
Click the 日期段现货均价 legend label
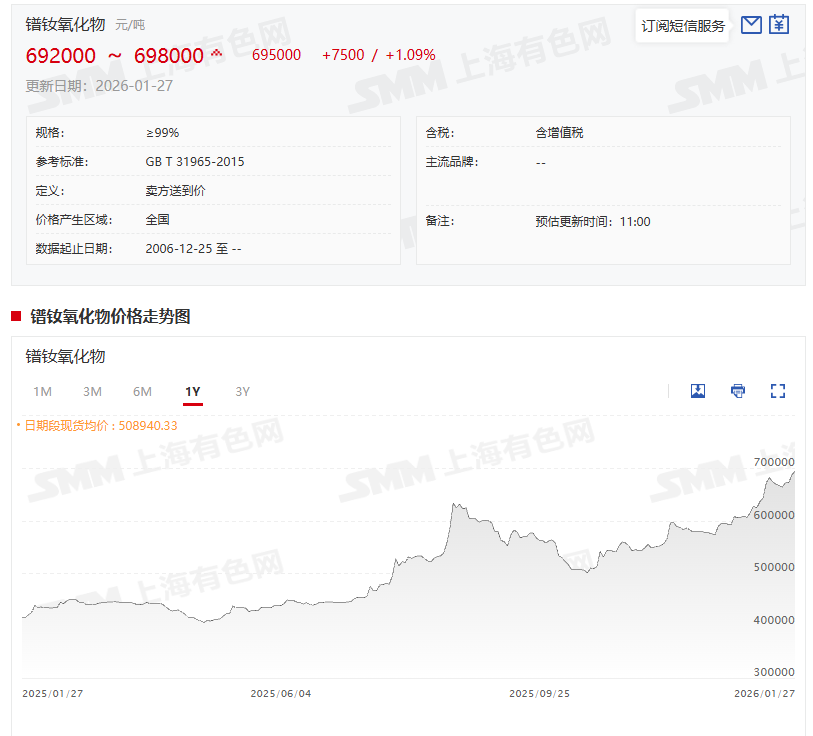pos(98,425)
